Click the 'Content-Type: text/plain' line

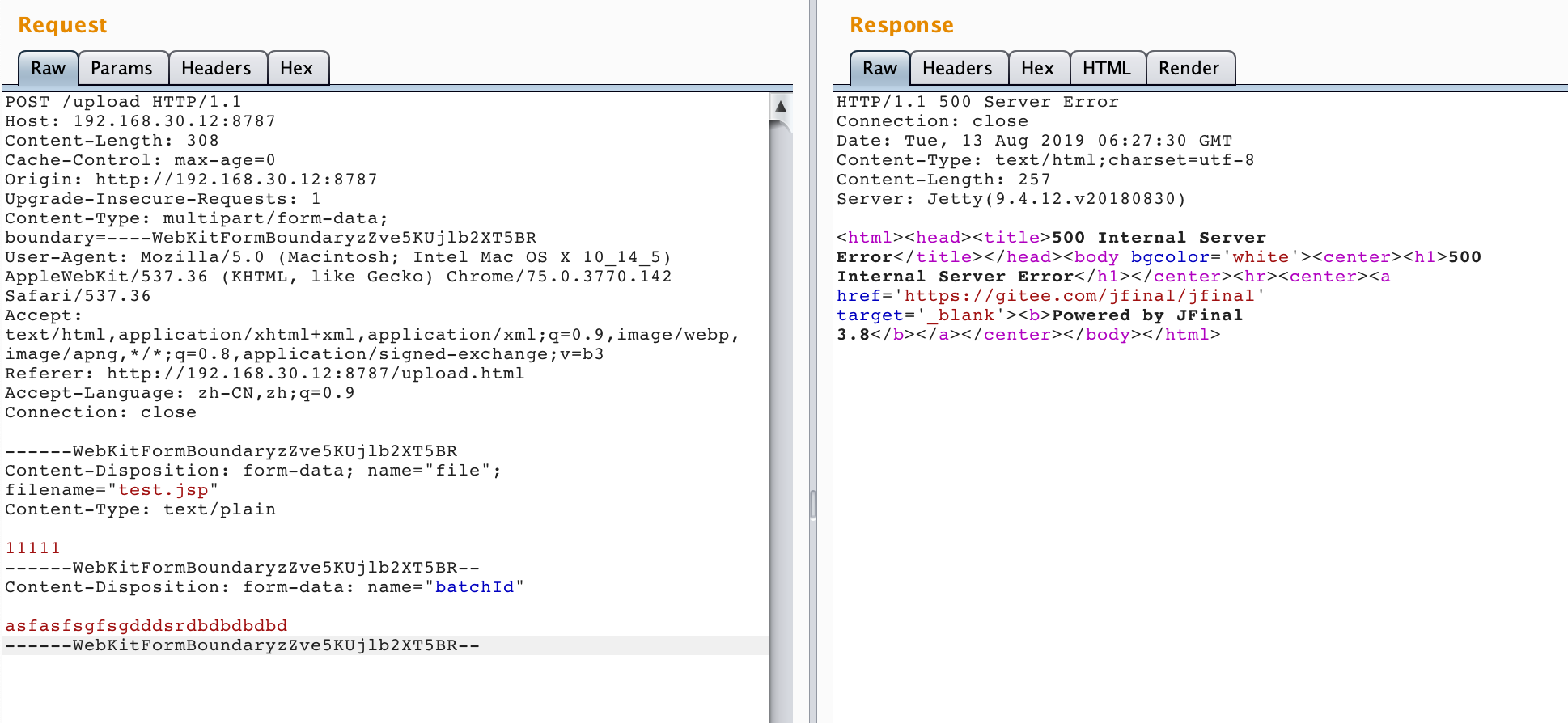point(140,509)
